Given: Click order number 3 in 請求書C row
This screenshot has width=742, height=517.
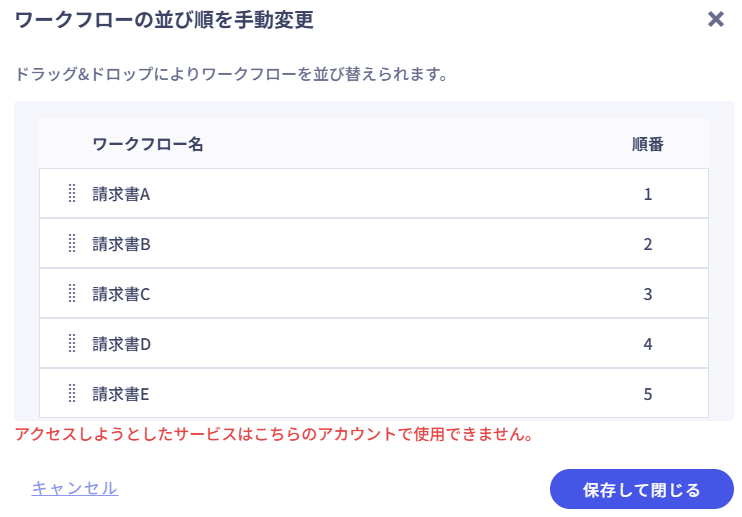Looking at the screenshot, I should pyautogui.click(x=648, y=294).
